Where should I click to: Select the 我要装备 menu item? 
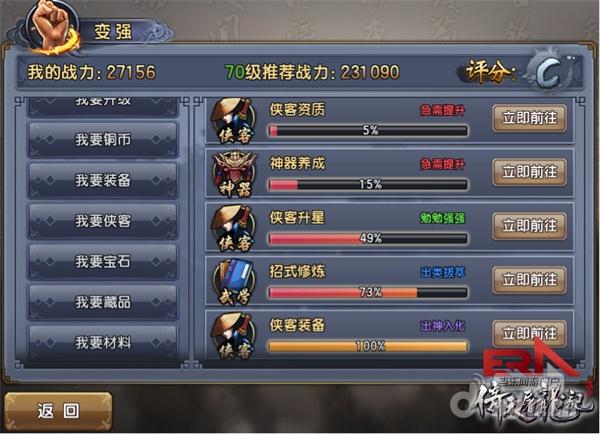point(103,180)
